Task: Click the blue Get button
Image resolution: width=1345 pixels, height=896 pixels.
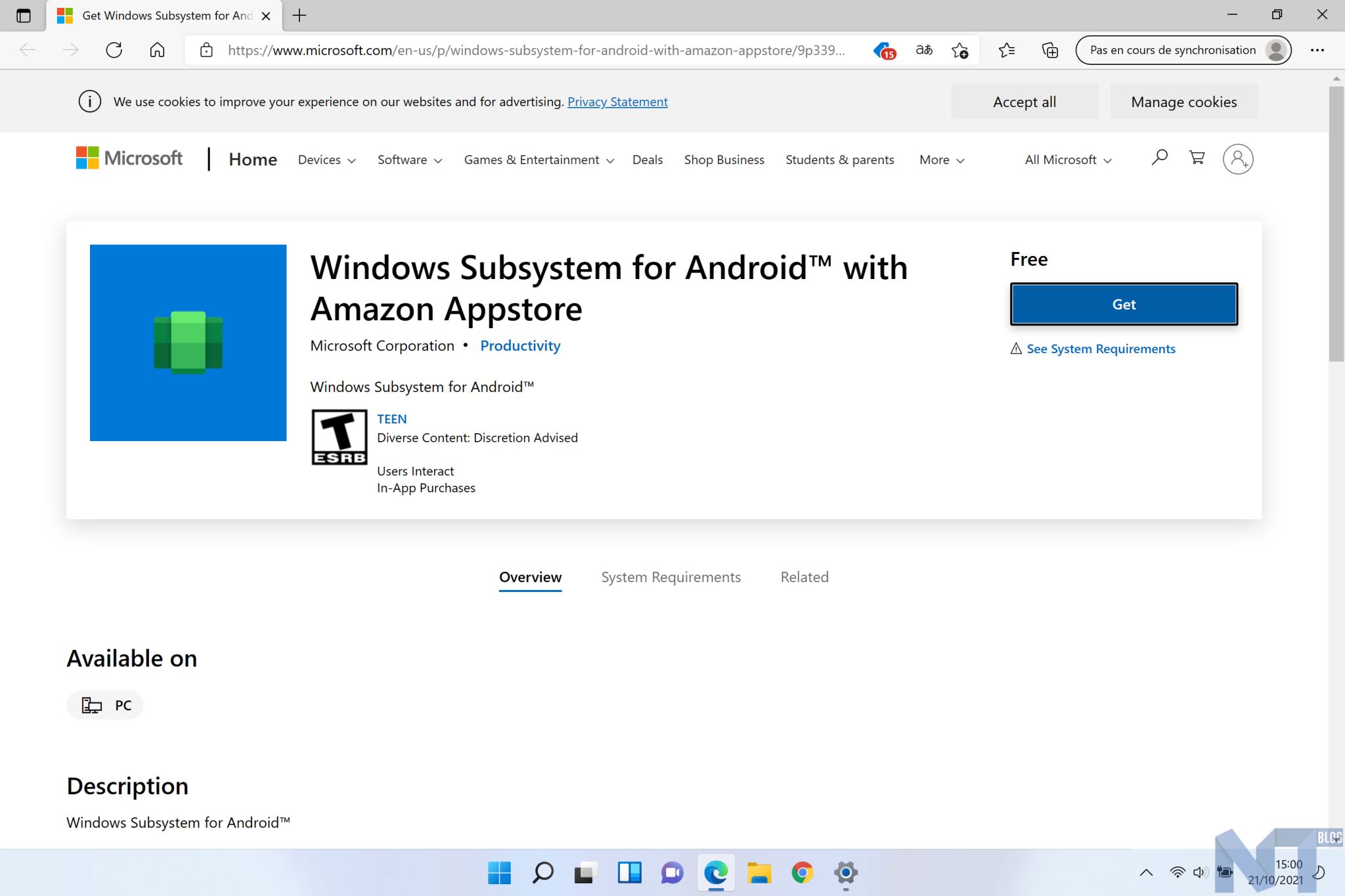Action: point(1123,304)
